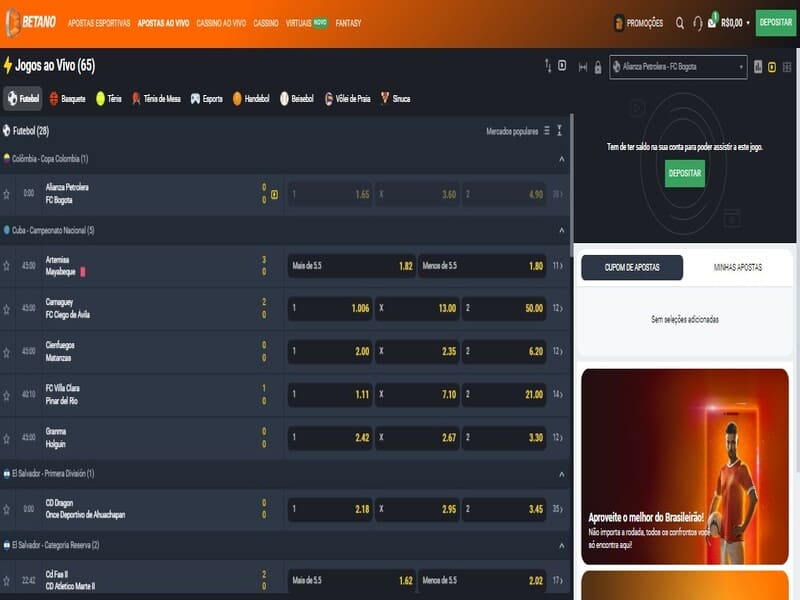800x600 pixels.
Task: Select the Handebol sport filter
Action: tap(251, 98)
